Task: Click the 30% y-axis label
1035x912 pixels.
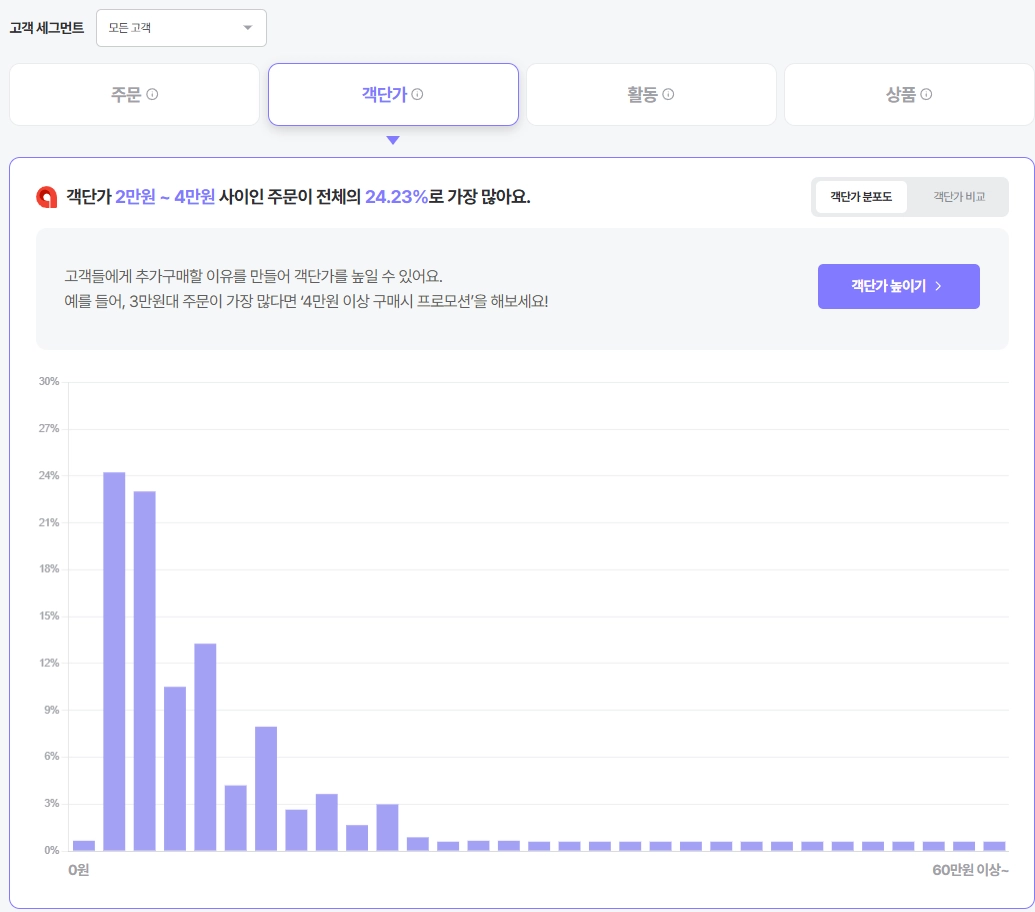Action: (49, 381)
